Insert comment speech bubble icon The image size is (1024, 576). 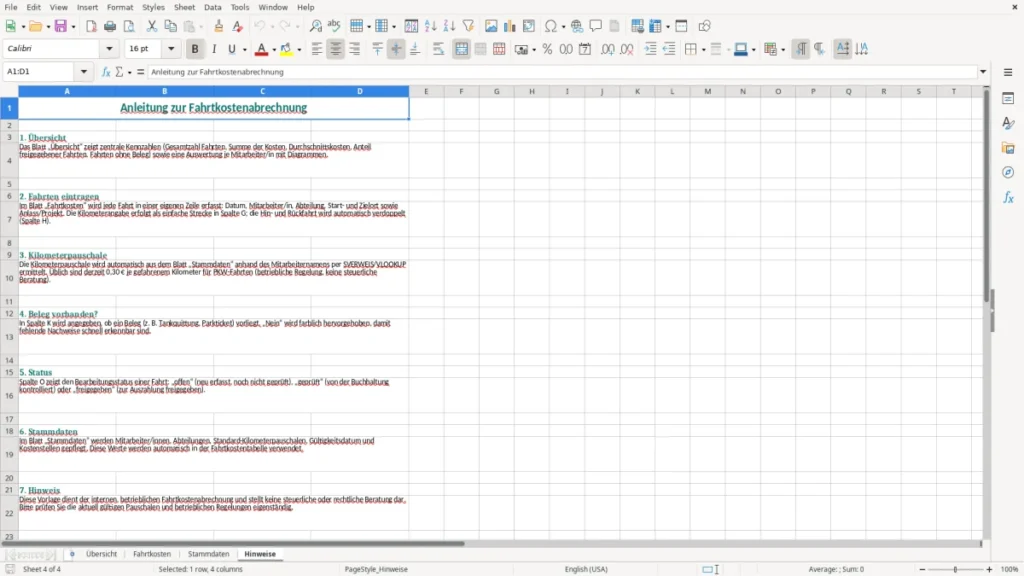click(596, 26)
